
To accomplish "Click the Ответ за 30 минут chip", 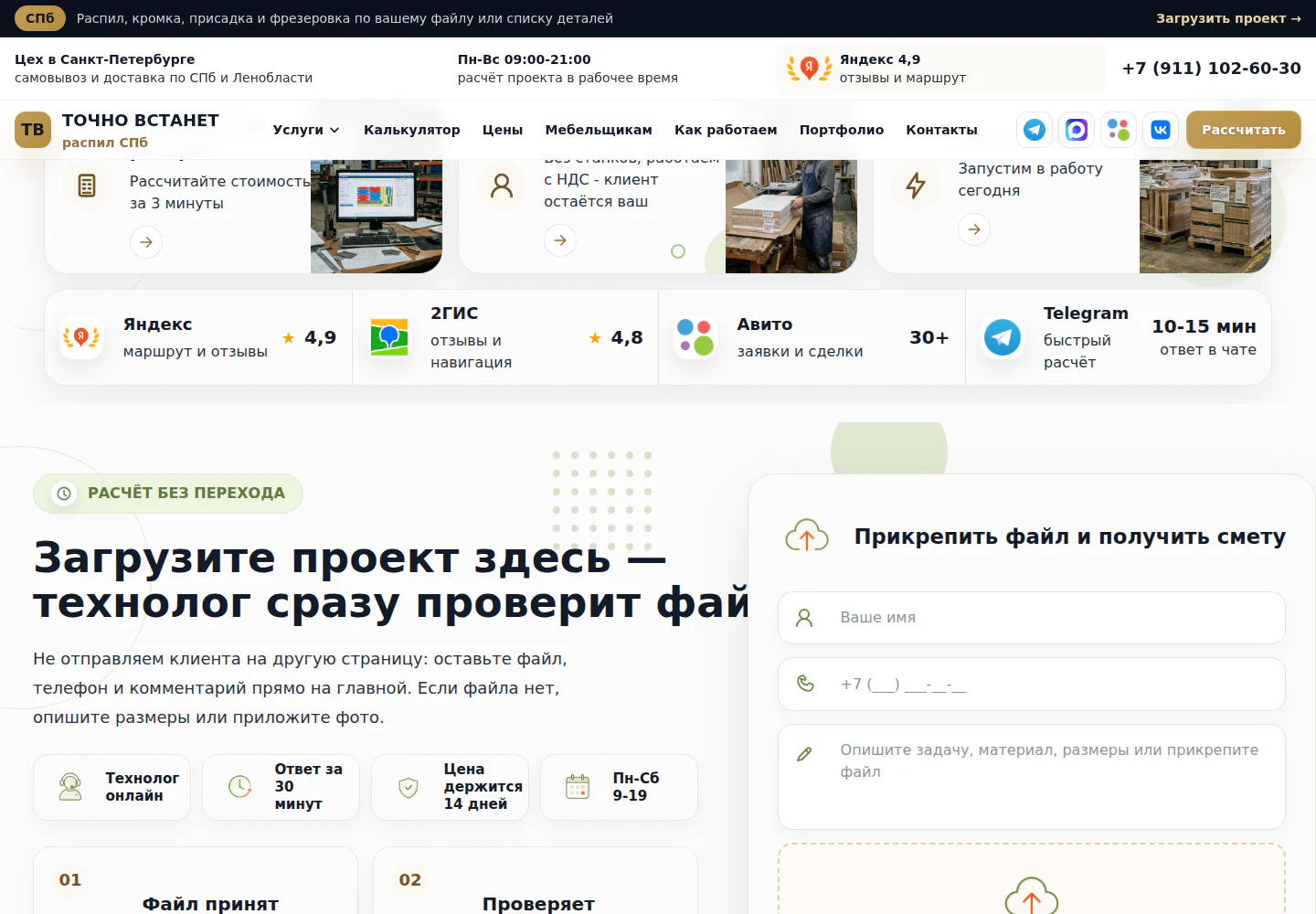I will coord(281,787).
